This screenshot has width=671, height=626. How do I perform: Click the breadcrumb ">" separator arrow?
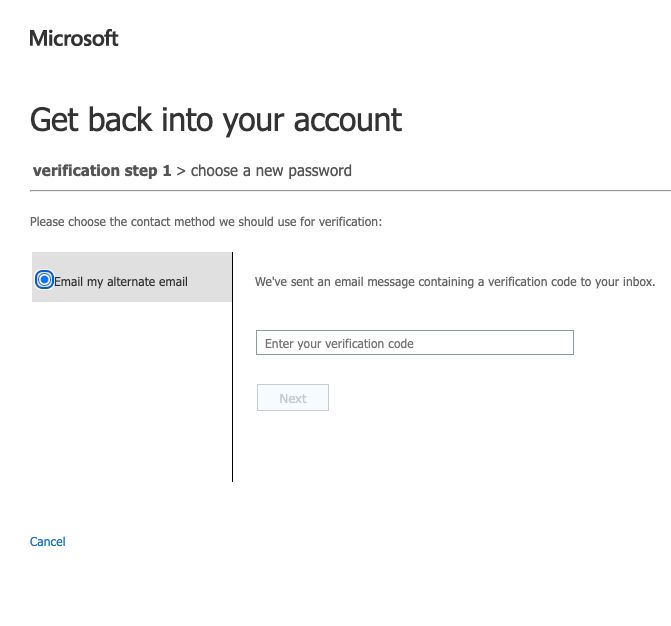(x=181, y=171)
